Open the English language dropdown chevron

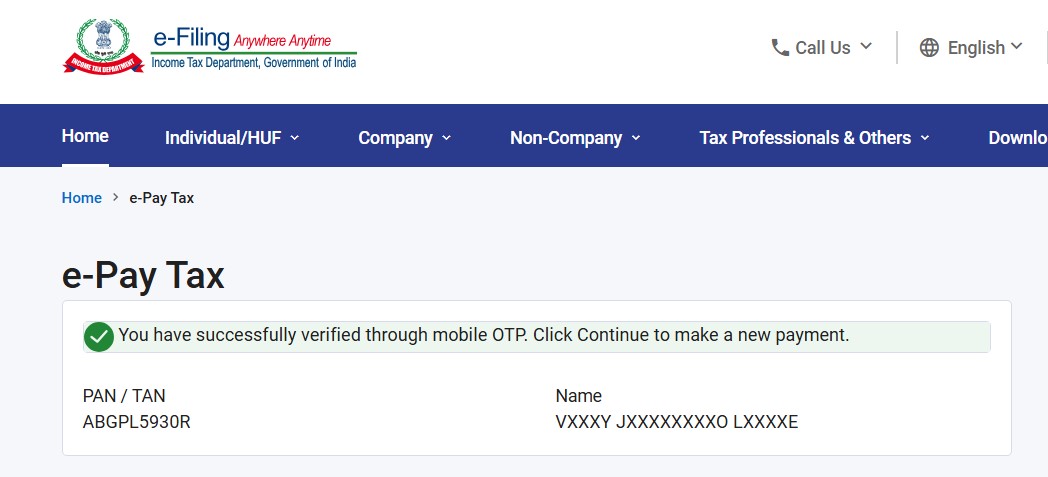pyautogui.click(x=1017, y=46)
